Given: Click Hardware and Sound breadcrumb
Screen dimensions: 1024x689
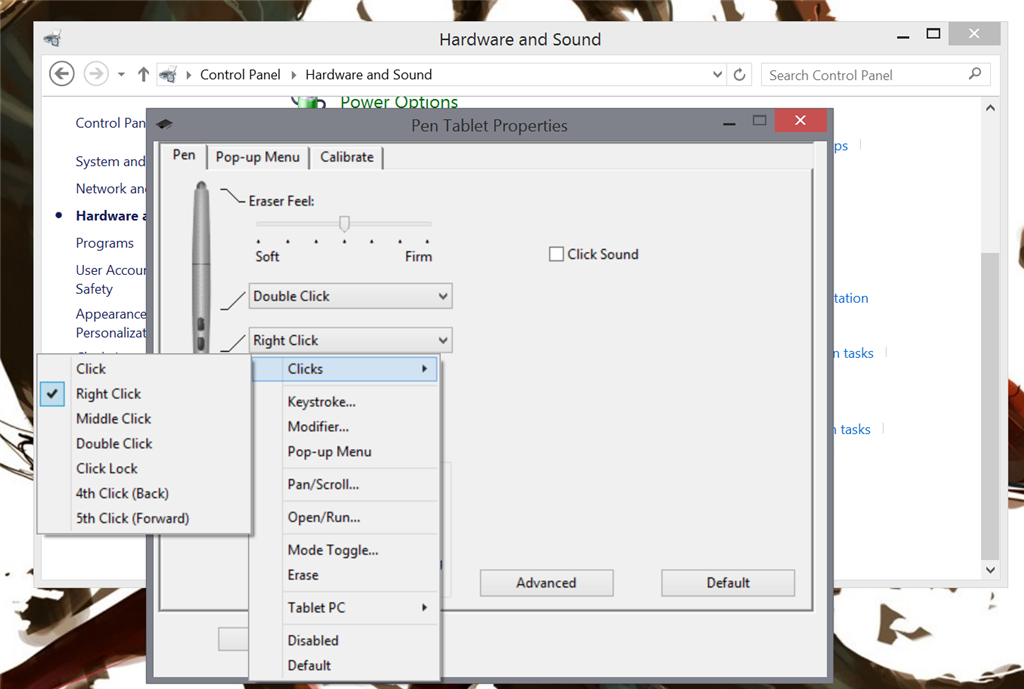Looking at the screenshot, I should point(368,74).
